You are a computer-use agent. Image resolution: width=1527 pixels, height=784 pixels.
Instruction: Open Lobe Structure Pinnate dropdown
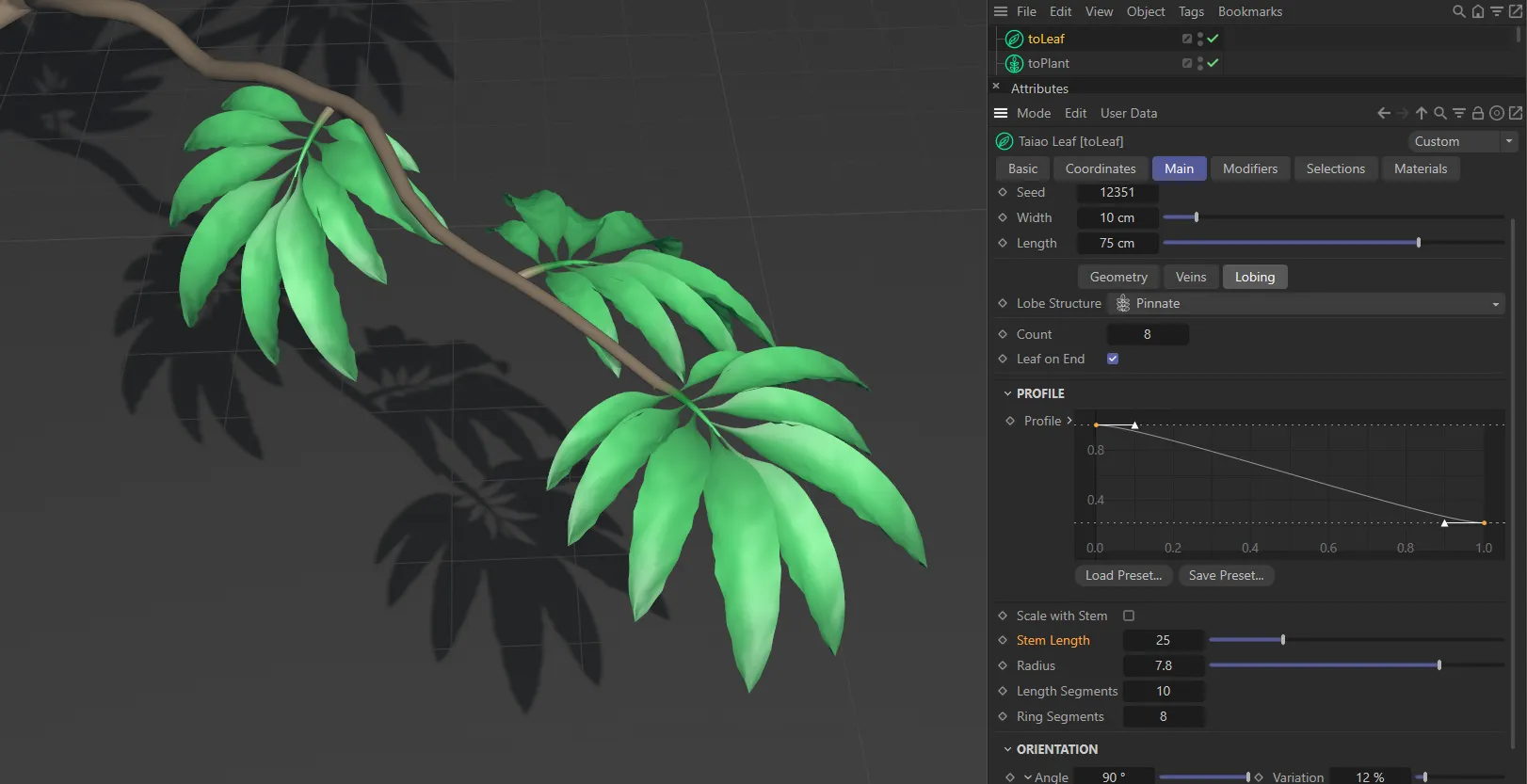1307,303
